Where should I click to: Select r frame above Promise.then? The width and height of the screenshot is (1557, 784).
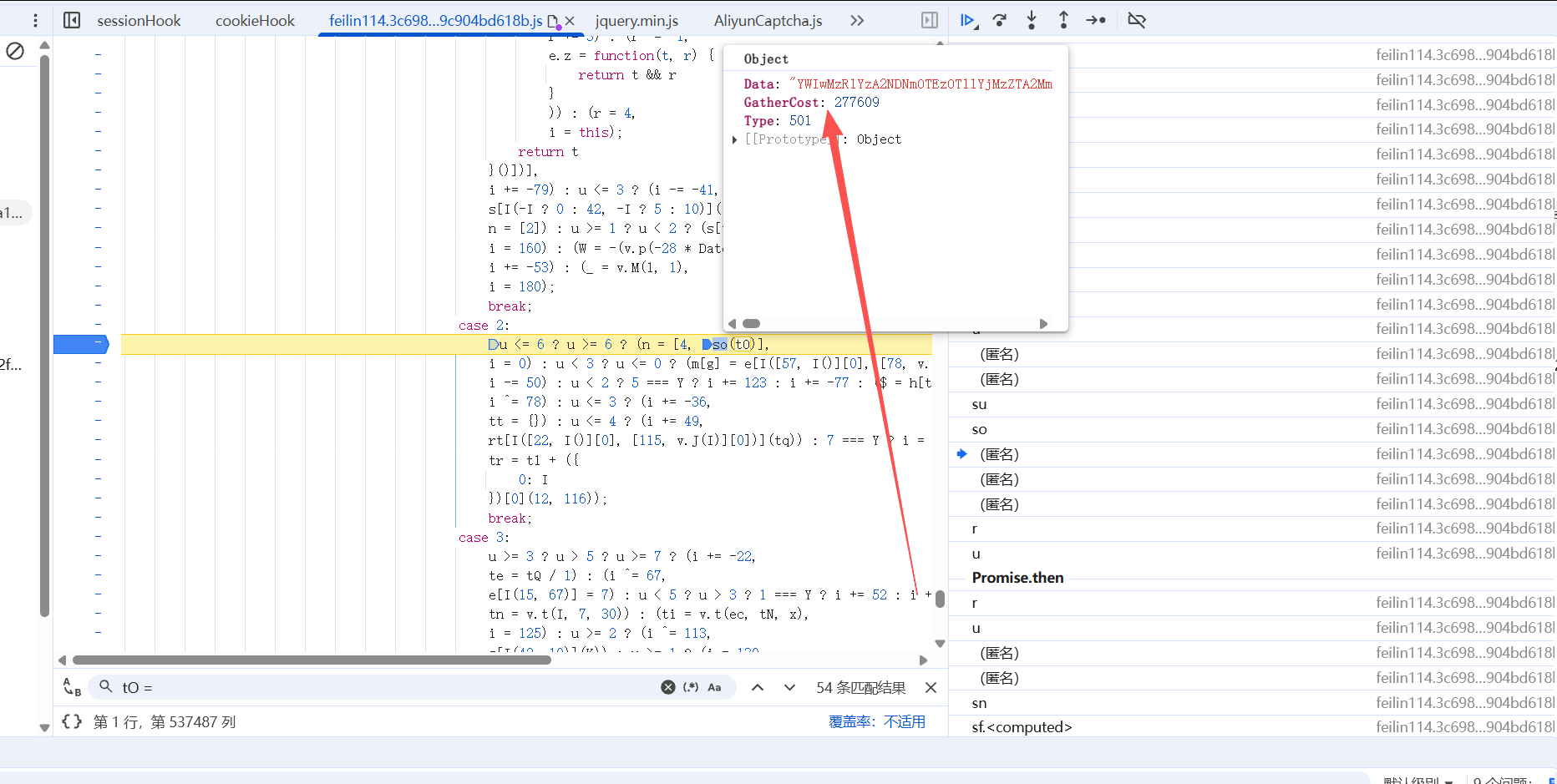point(974,529)
